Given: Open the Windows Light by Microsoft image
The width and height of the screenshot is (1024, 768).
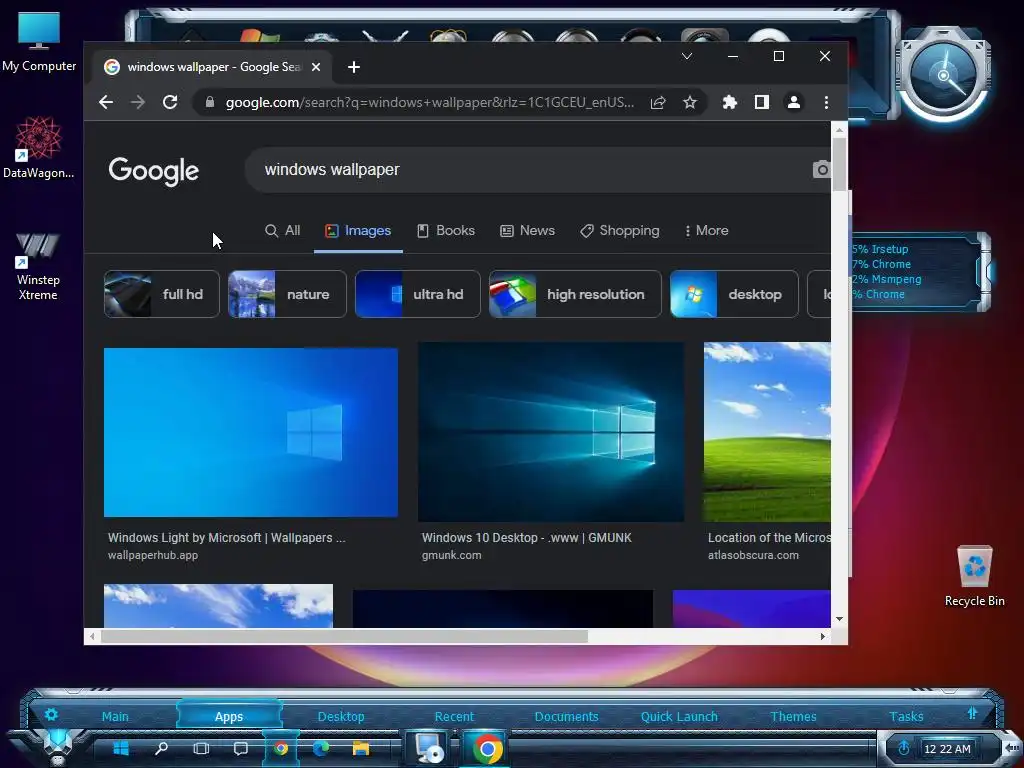Looking at the screenshot, I should click(251, 432).
